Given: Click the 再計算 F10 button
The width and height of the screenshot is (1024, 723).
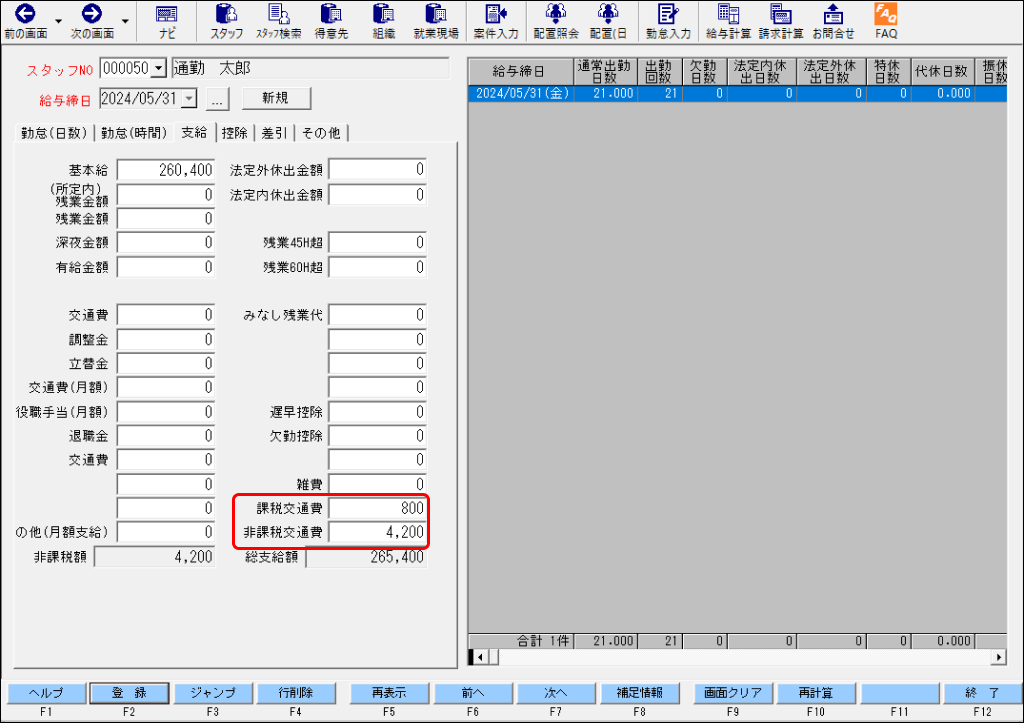Looking at the screenshot, I should coord(816,693).
